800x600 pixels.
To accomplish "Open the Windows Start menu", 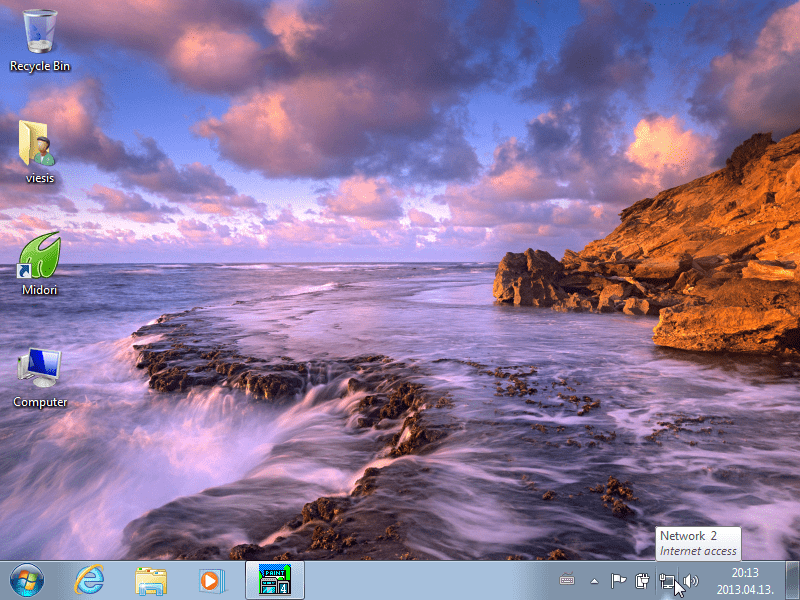I will pyautogui.click(x=26, y=581).
